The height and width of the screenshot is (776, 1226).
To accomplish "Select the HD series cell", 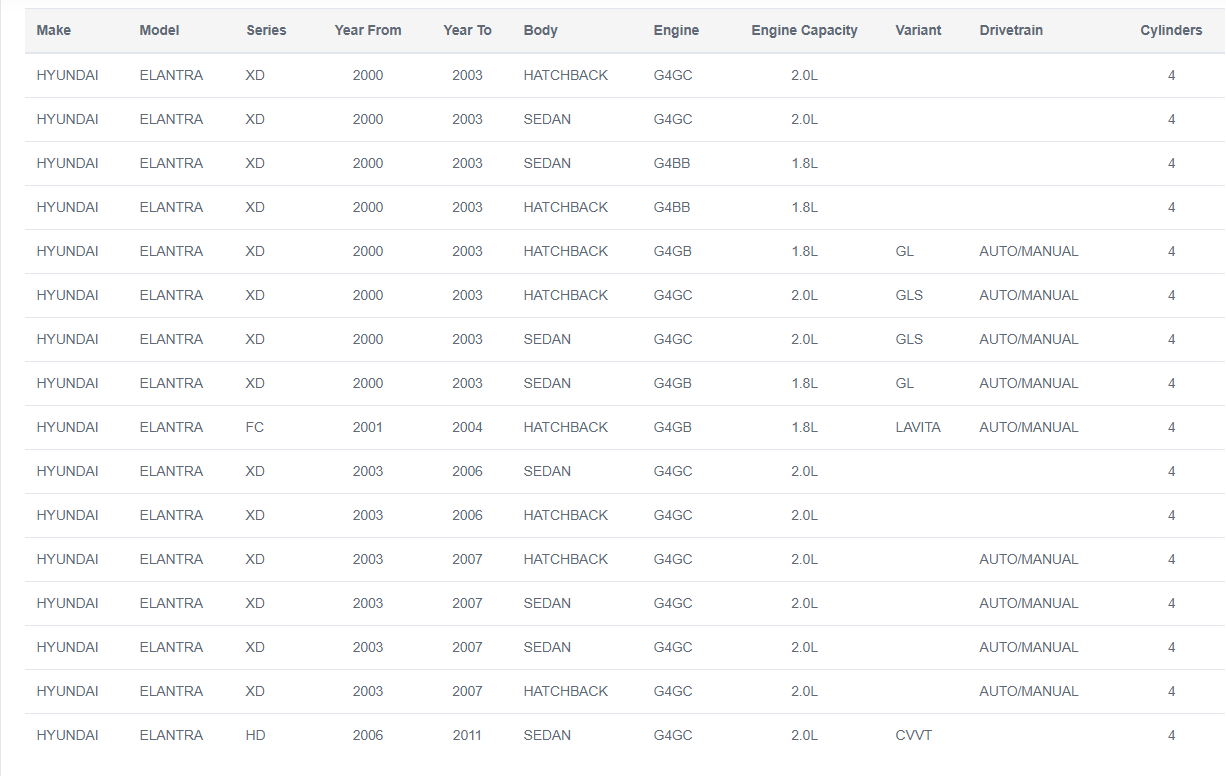I will point(255,735).
